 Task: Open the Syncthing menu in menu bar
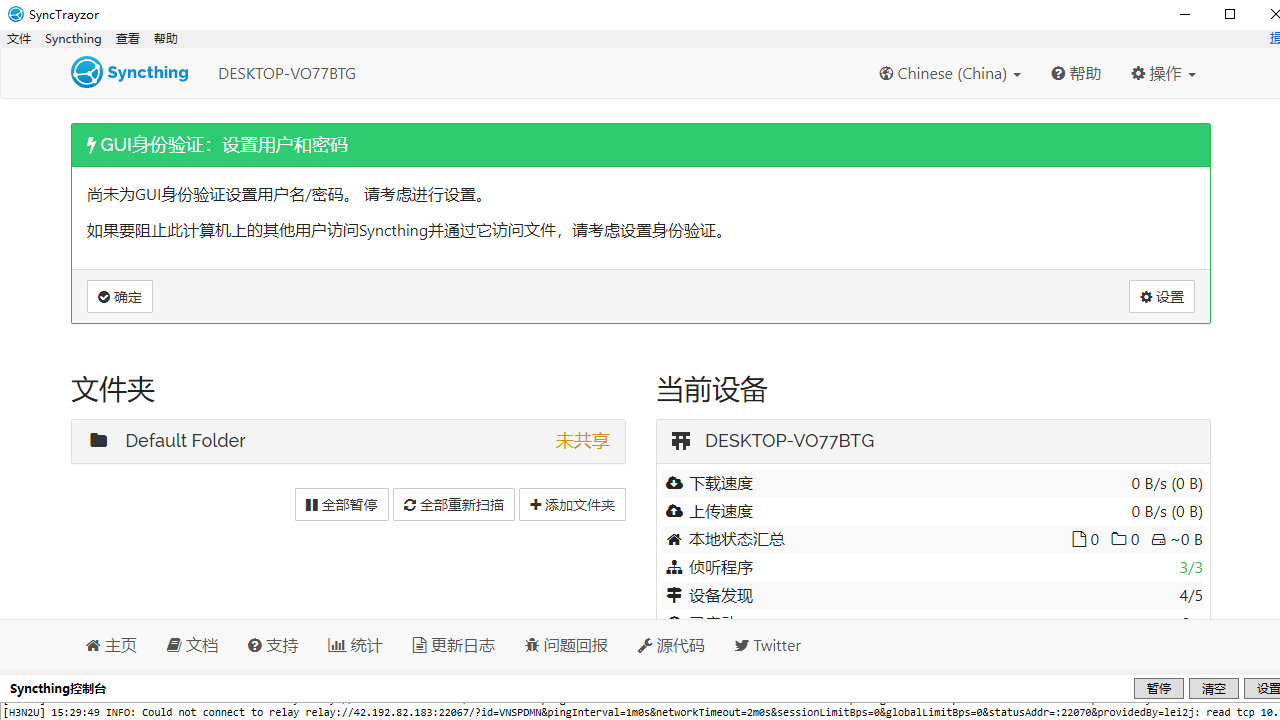point(73,39)
